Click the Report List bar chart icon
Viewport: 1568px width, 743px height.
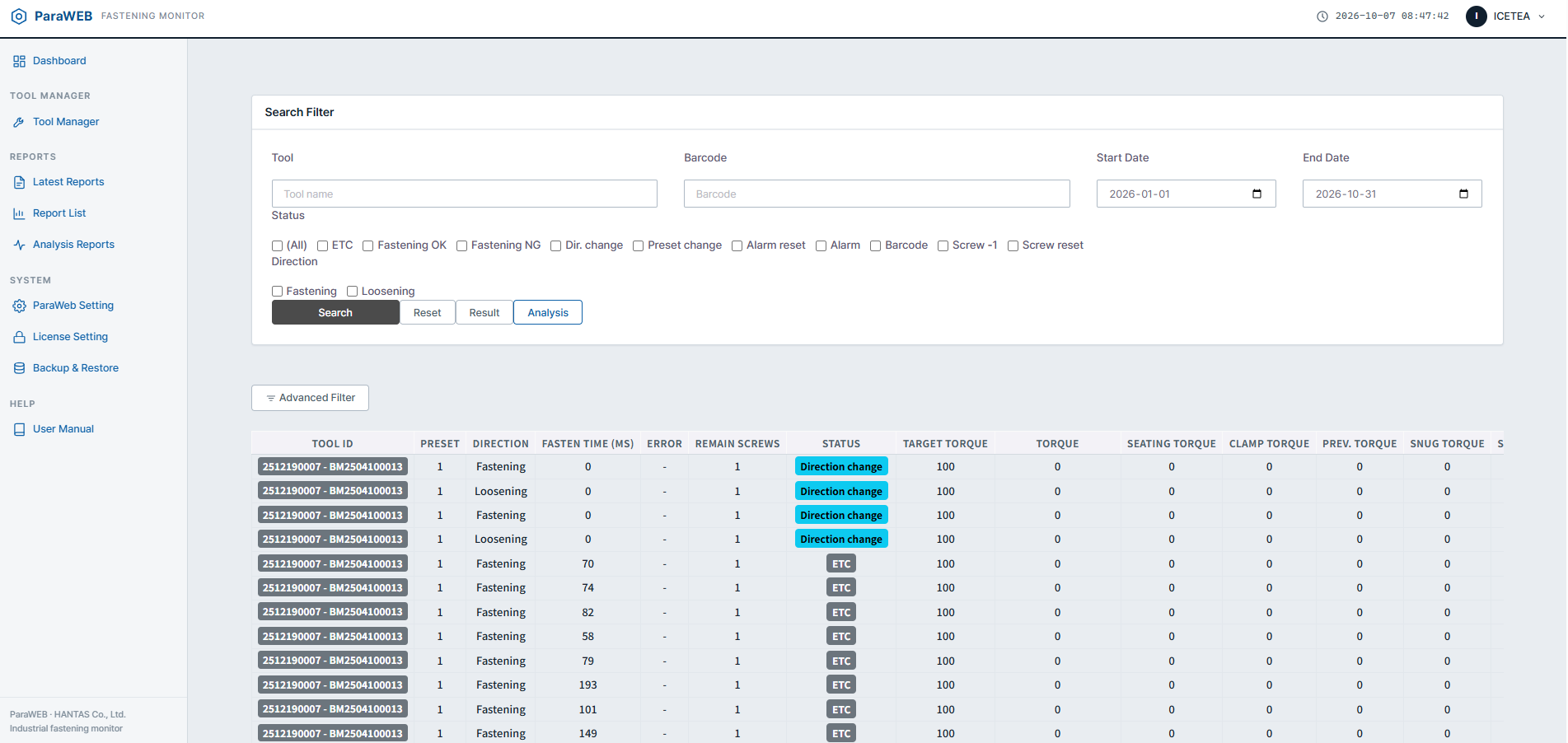pos(19,213)
